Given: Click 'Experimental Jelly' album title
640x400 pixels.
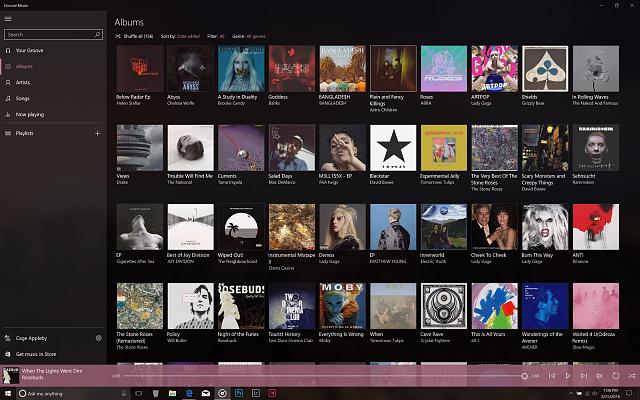Looking at the screenshot, I should coord(440,176).
